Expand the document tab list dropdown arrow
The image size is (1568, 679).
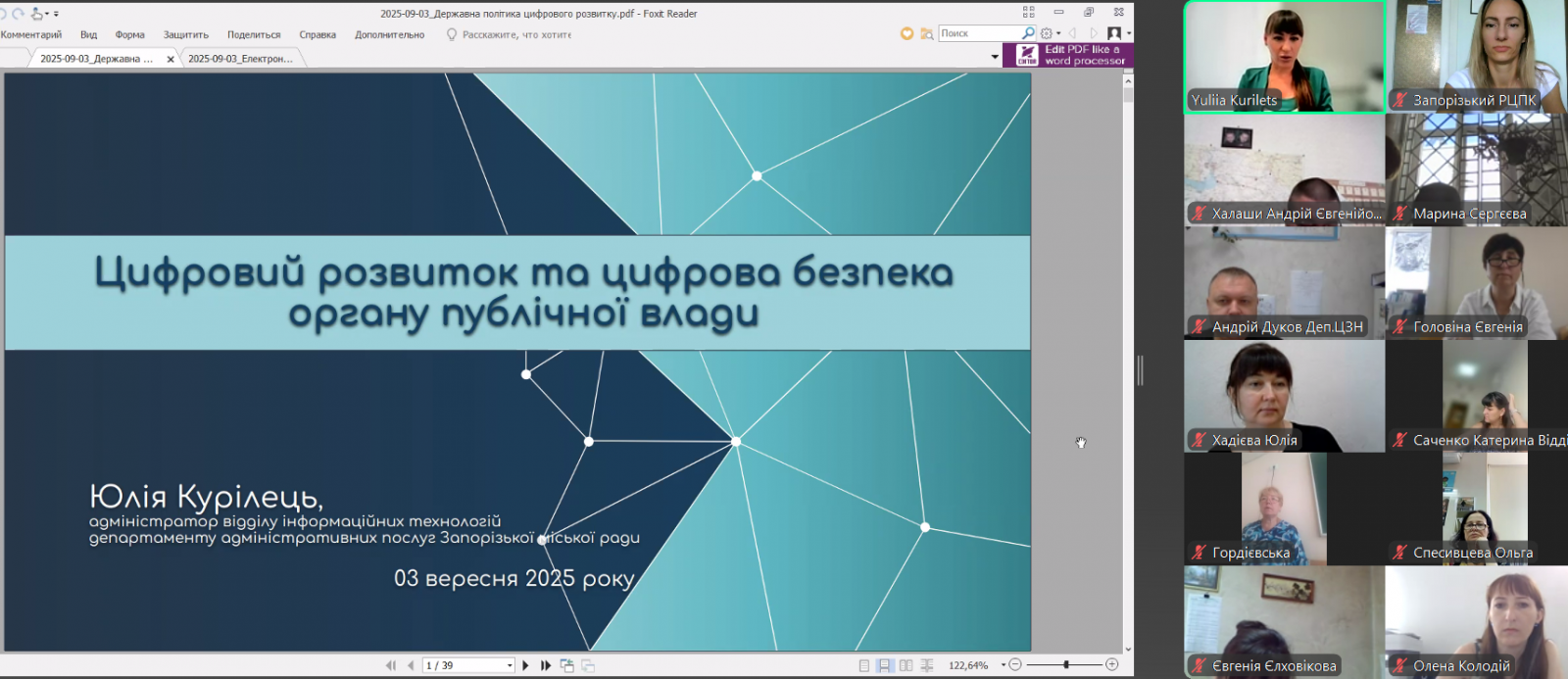click(x=995, y=58)
